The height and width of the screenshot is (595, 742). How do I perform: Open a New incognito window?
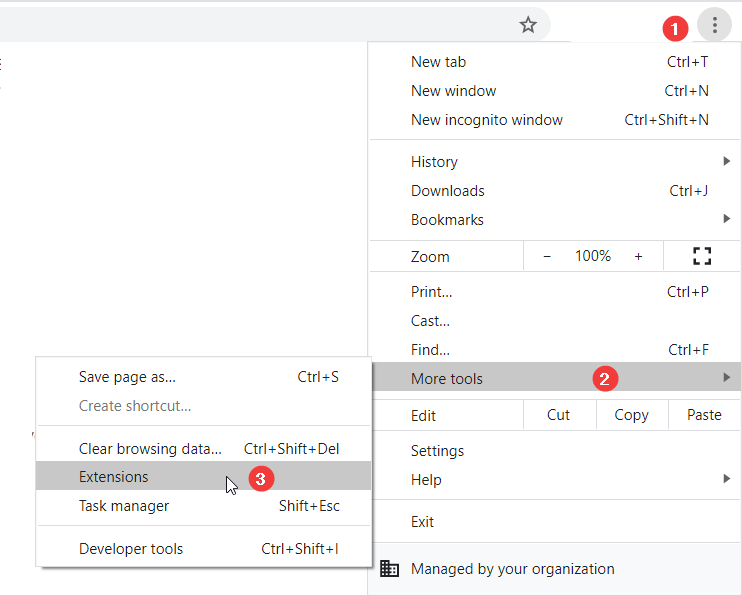[555, 120]
